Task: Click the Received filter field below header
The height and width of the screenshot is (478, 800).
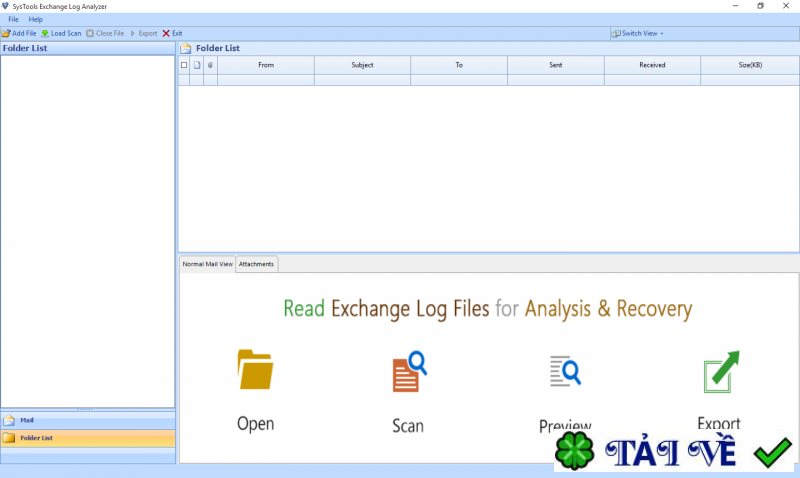Action: pyautogui.click(x=652, y=80)
